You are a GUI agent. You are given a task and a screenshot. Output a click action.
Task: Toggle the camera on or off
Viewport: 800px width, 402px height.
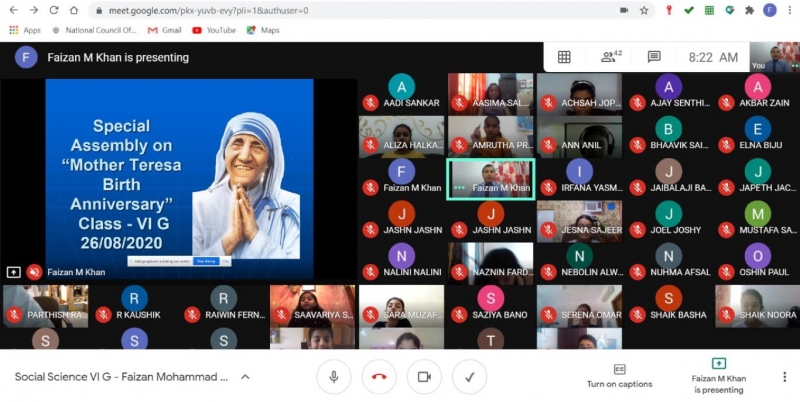coord(424,376)
